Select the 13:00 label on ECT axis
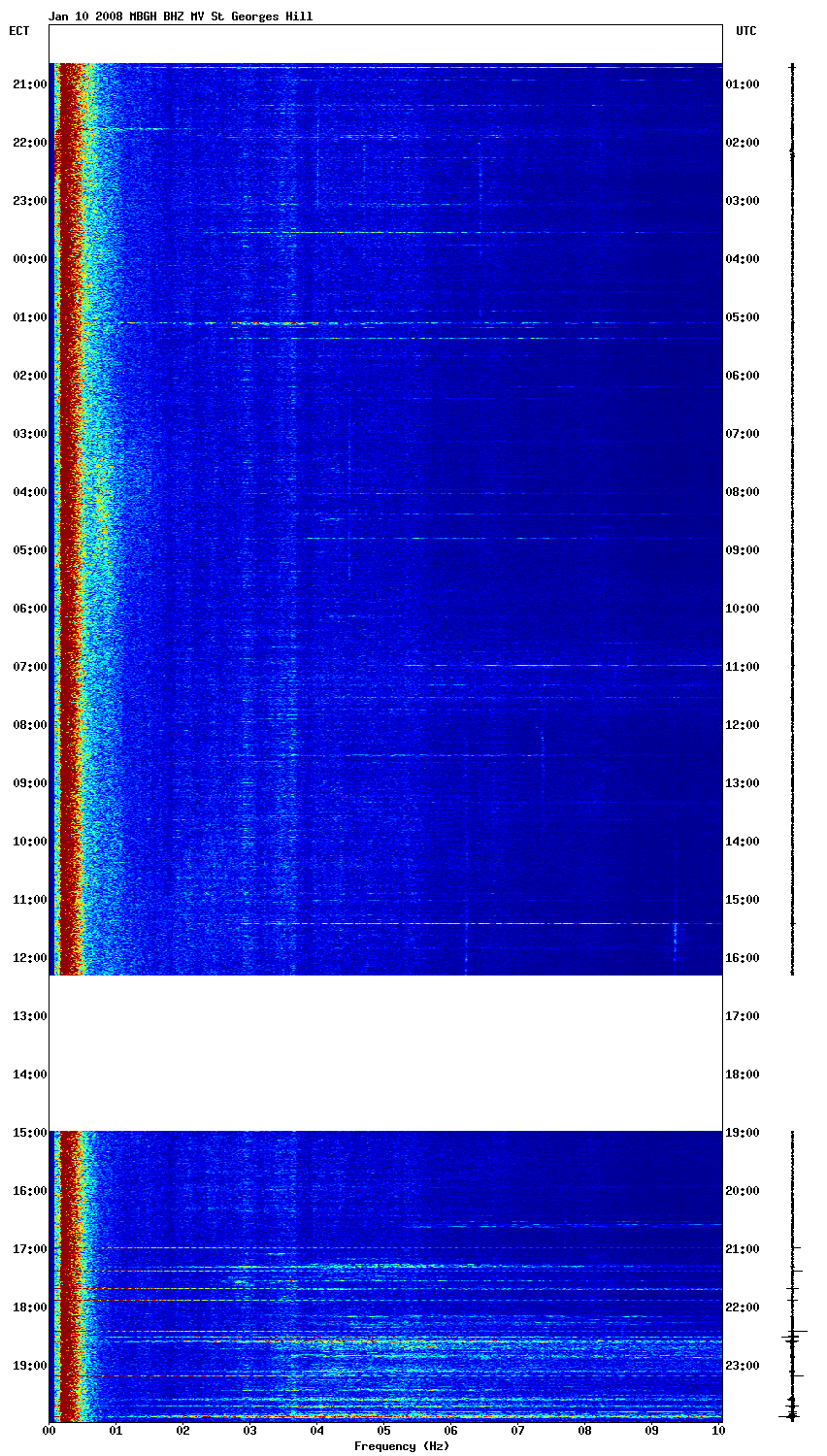 tap(30, 1016)
